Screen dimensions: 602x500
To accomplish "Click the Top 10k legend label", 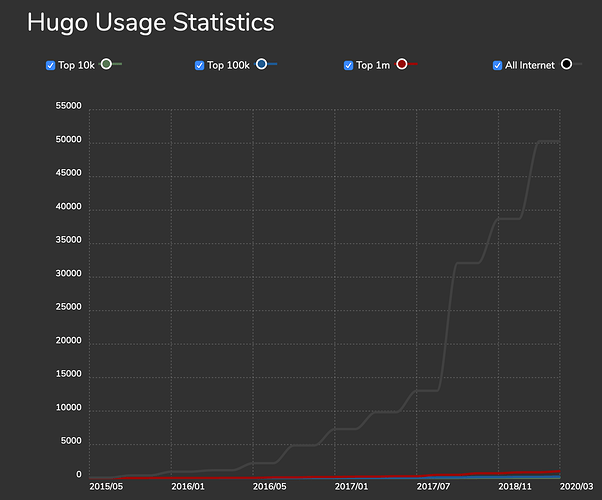I will point(76,66).
